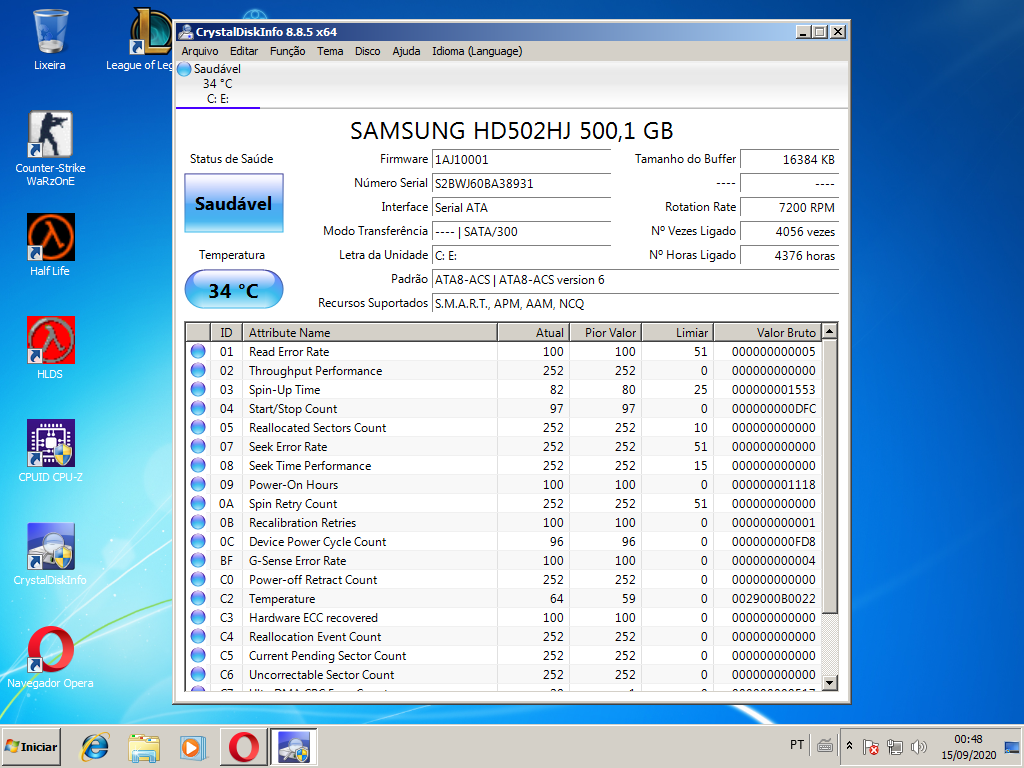Click the attribute list vertical scrollbar thumb
This screenshot has width=1024, height=768.
[829, 476]
